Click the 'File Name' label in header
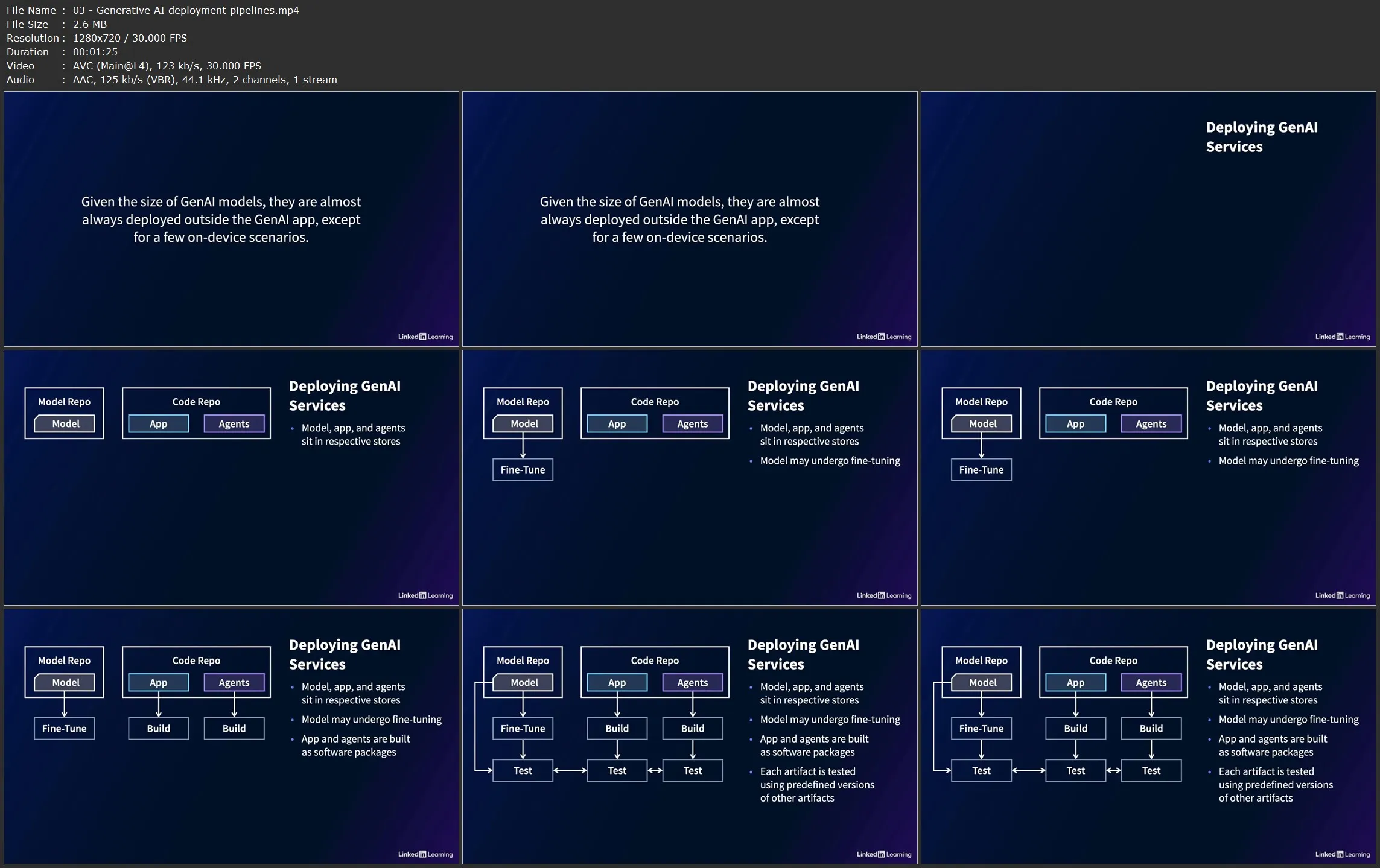Viewport: 1380px width, 868px height. pyautogui.click(x=31, y=10)
